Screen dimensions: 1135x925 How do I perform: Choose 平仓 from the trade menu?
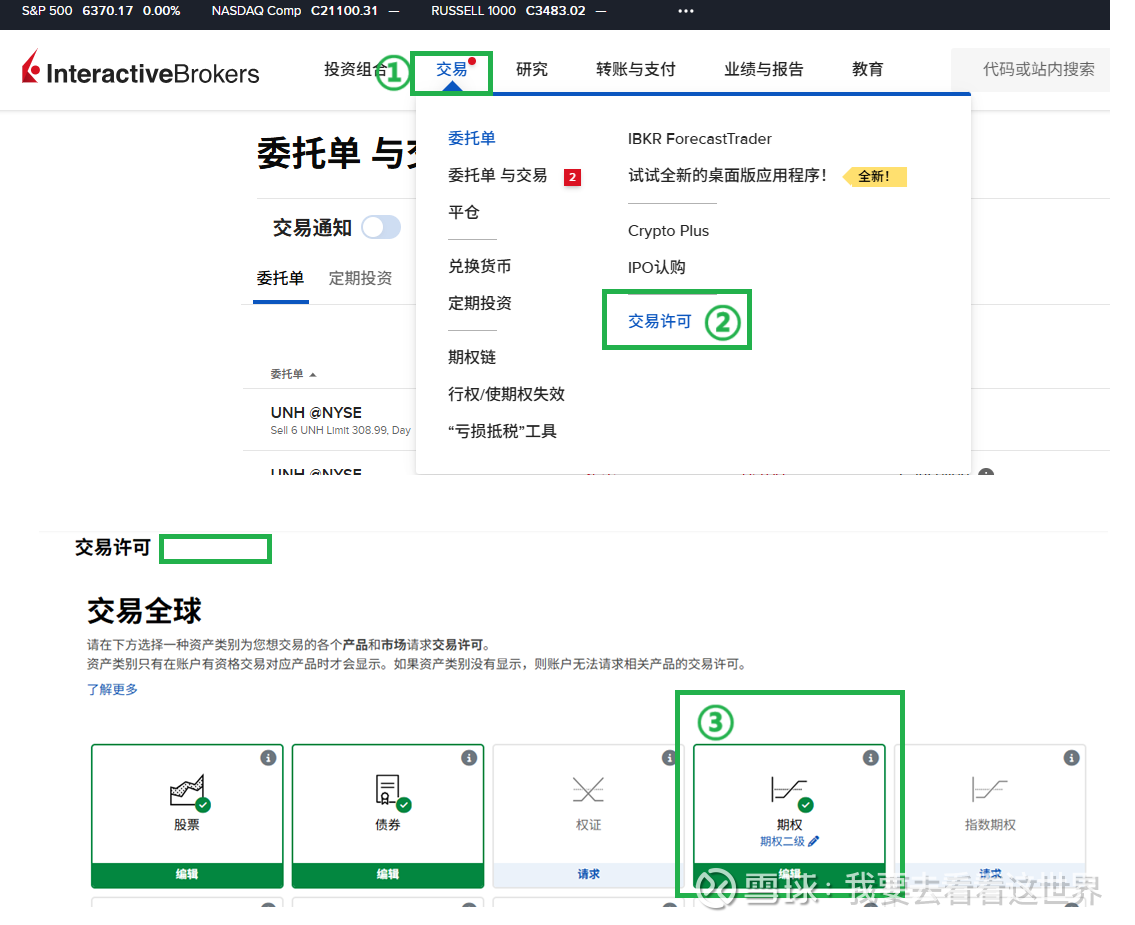[x=464, y=213]
